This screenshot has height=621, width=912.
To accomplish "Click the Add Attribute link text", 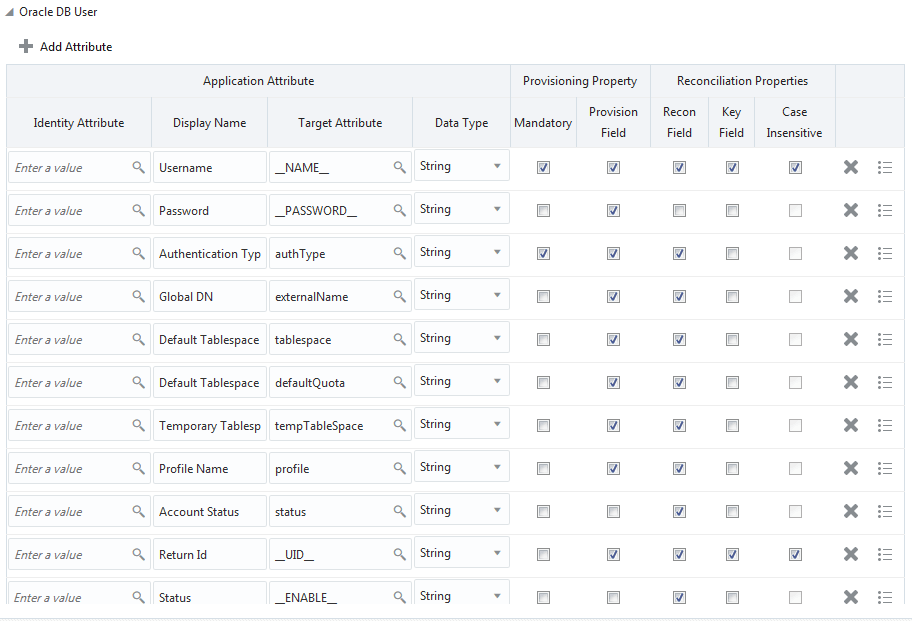I will point(76,47).
